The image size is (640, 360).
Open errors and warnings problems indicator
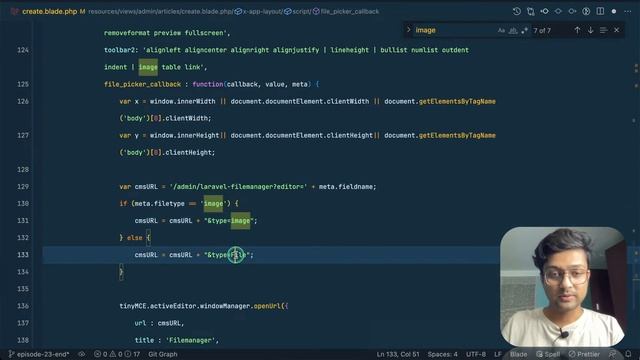pyautogui.click(x=117, y=354)
